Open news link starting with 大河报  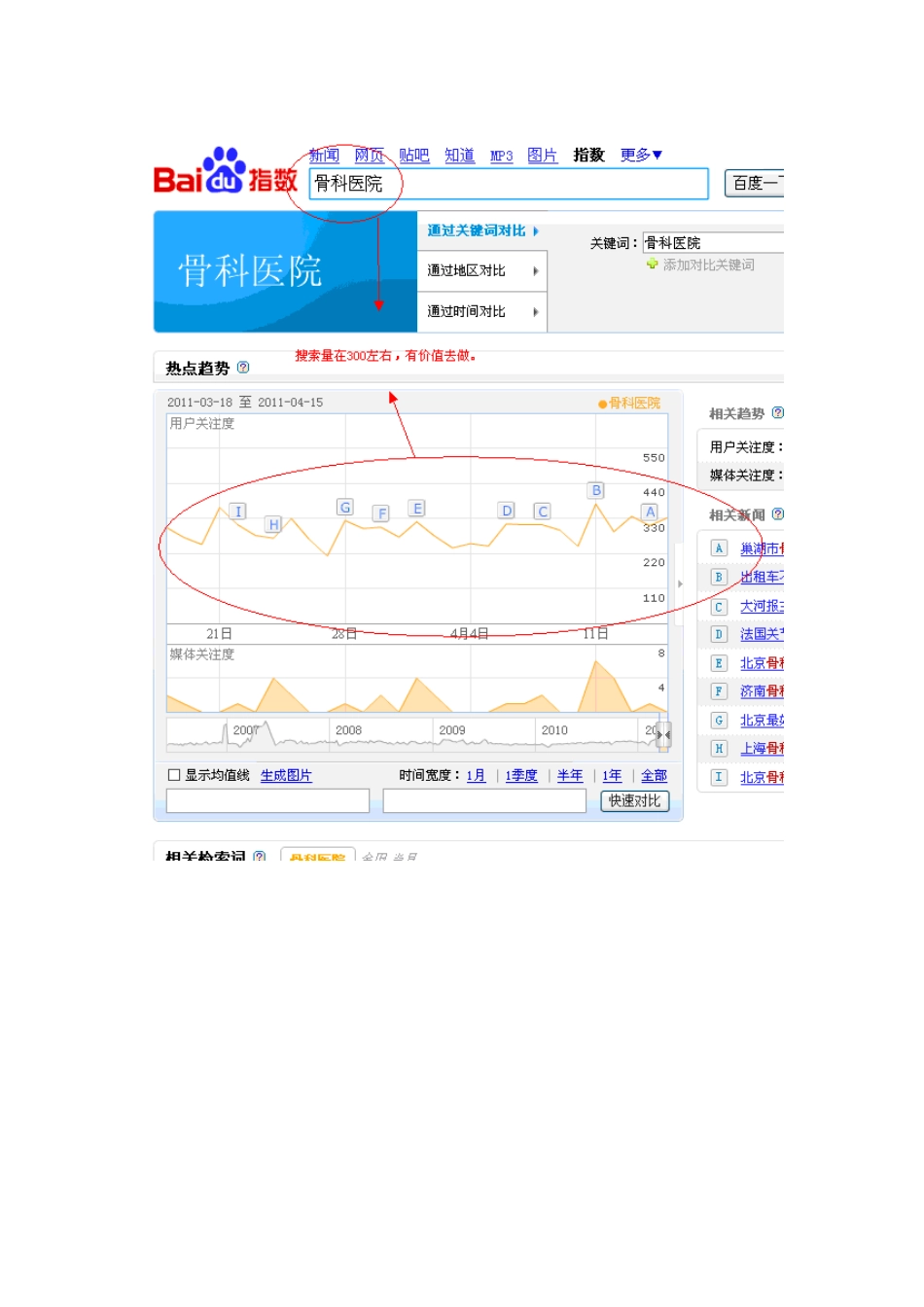pyautogui.click(x=762, y=607)
